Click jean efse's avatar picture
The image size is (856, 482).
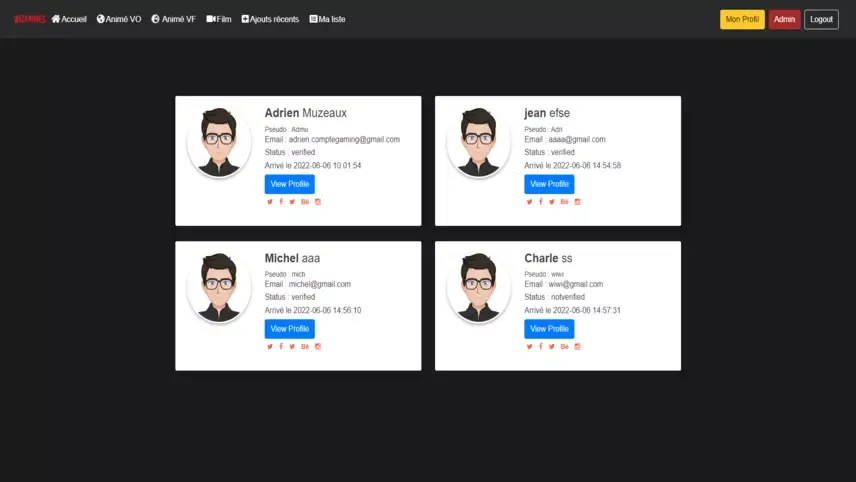coord(479,142)
